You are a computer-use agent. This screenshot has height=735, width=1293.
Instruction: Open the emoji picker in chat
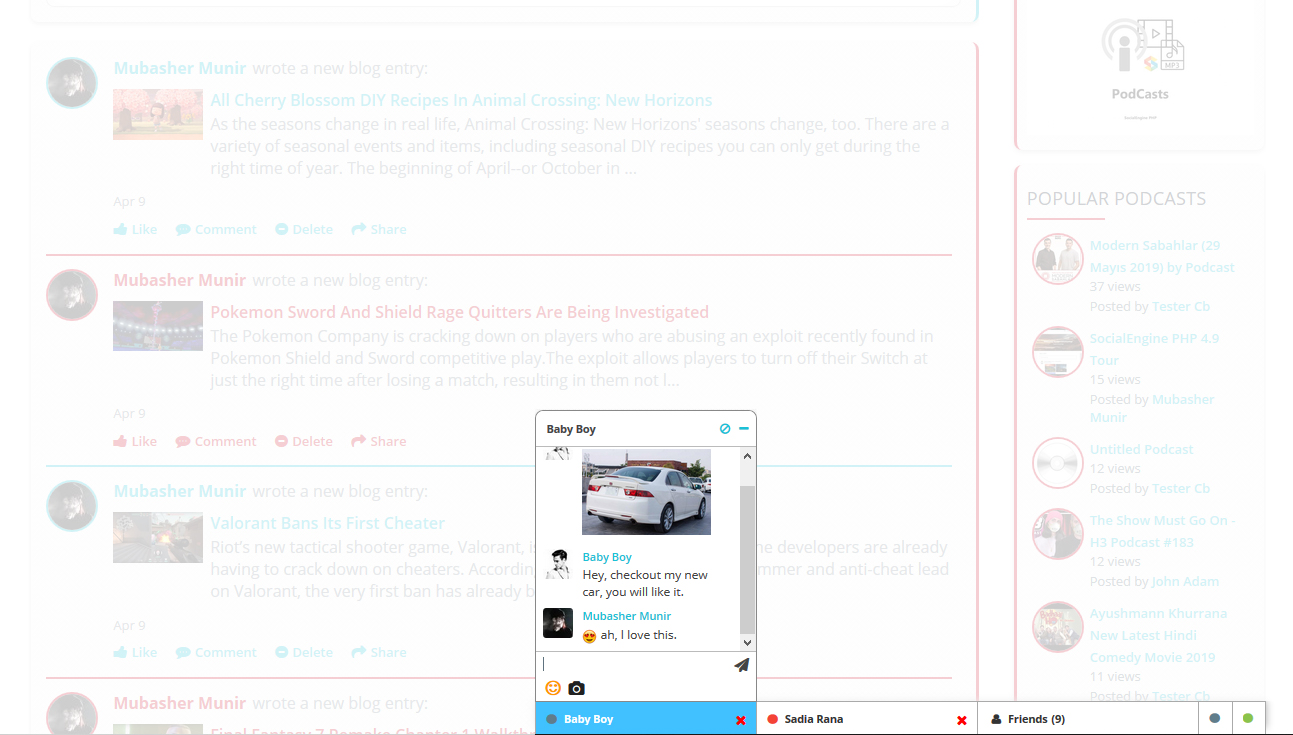(x=553, y=688)
